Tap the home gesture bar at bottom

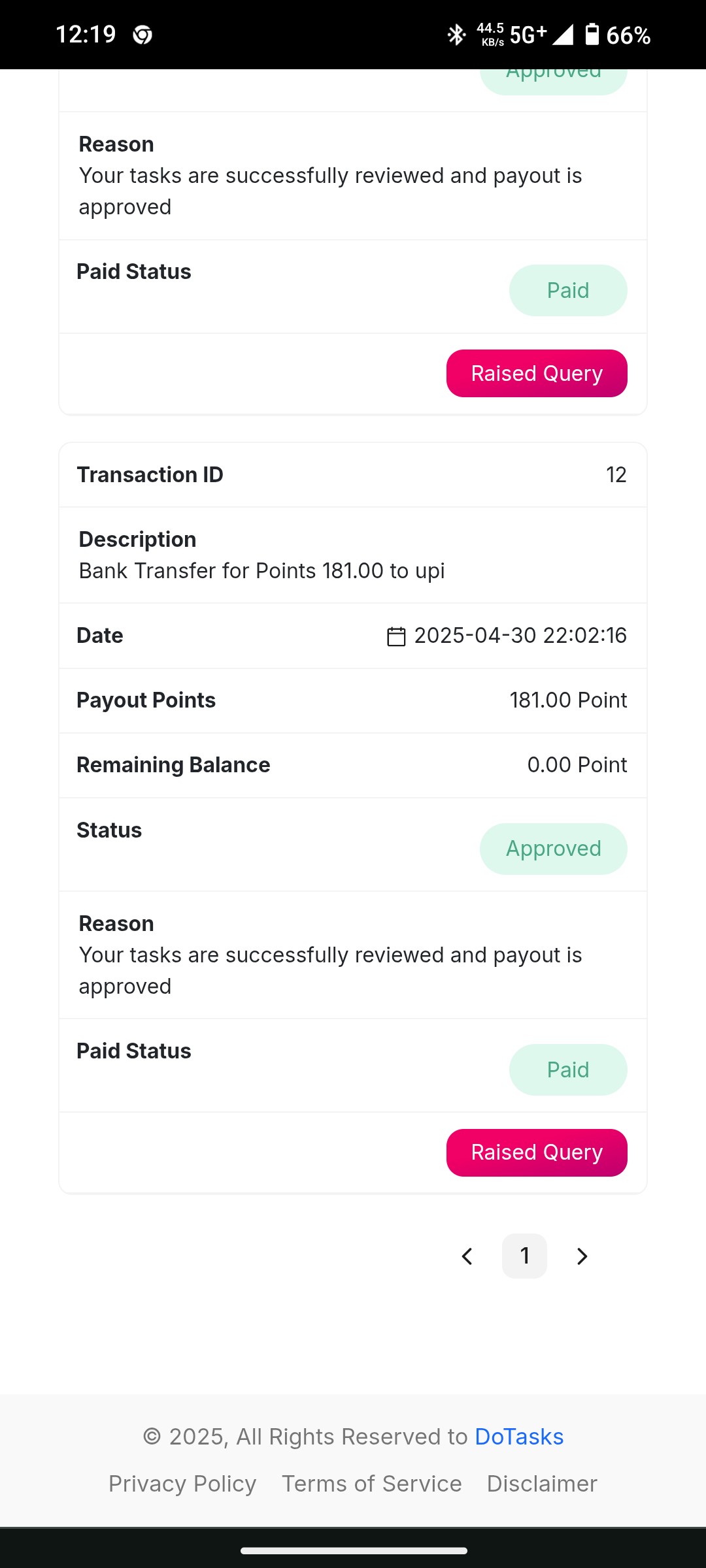[x=354, y=1550]
